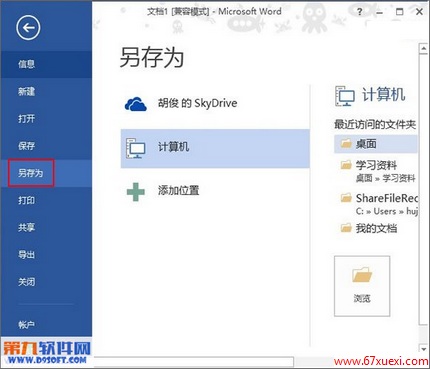Minimize the Word window
Viewport: 430px width, 369px height.
[379, 12]
